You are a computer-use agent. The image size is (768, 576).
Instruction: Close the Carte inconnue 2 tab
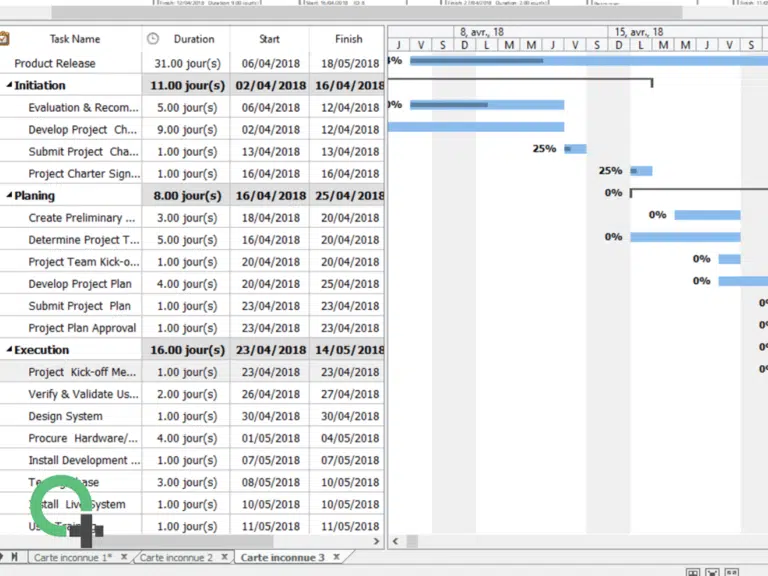(x=224, y=557)
